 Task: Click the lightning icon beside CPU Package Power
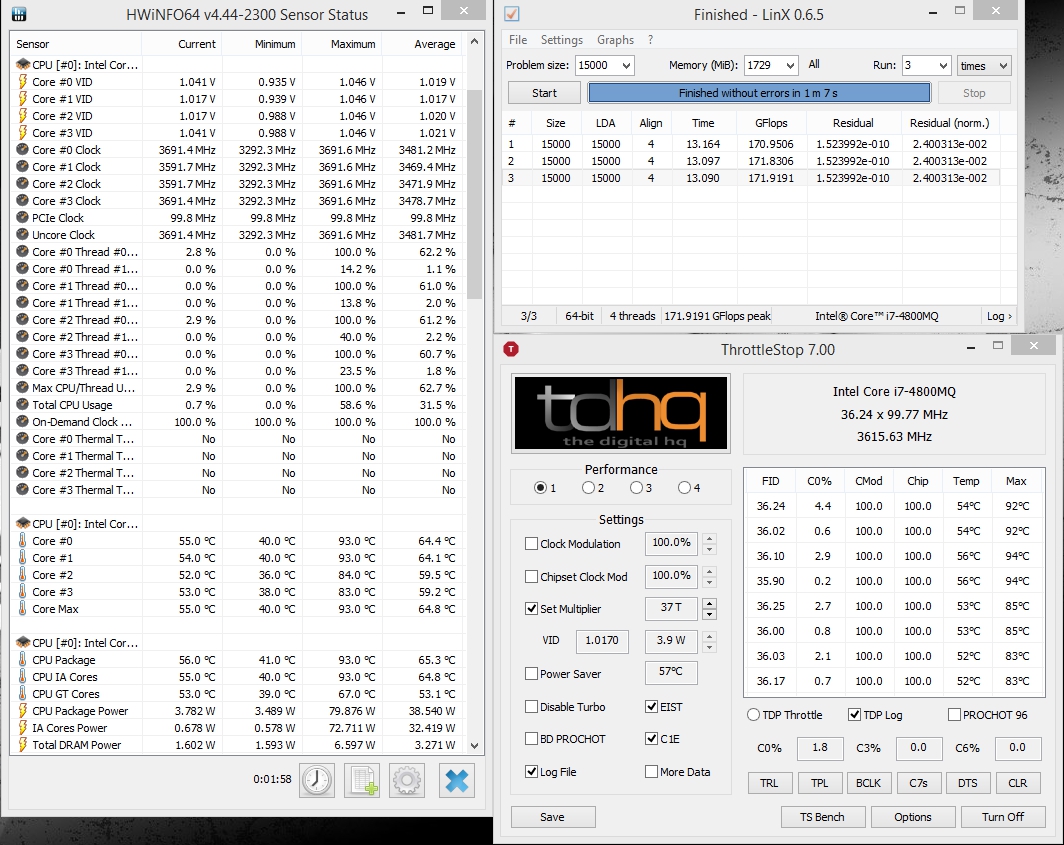click(22, 711)
